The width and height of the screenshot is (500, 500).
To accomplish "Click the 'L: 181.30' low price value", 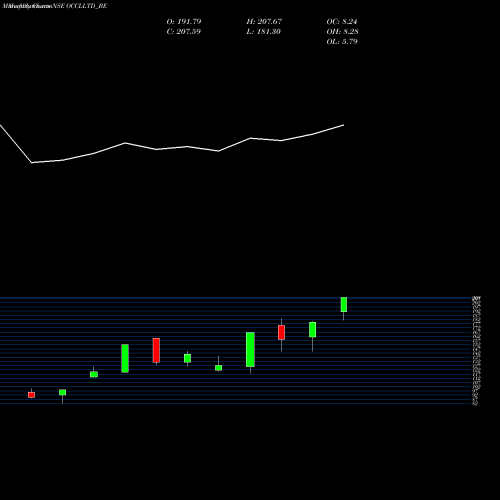I will tap(263, 31).
